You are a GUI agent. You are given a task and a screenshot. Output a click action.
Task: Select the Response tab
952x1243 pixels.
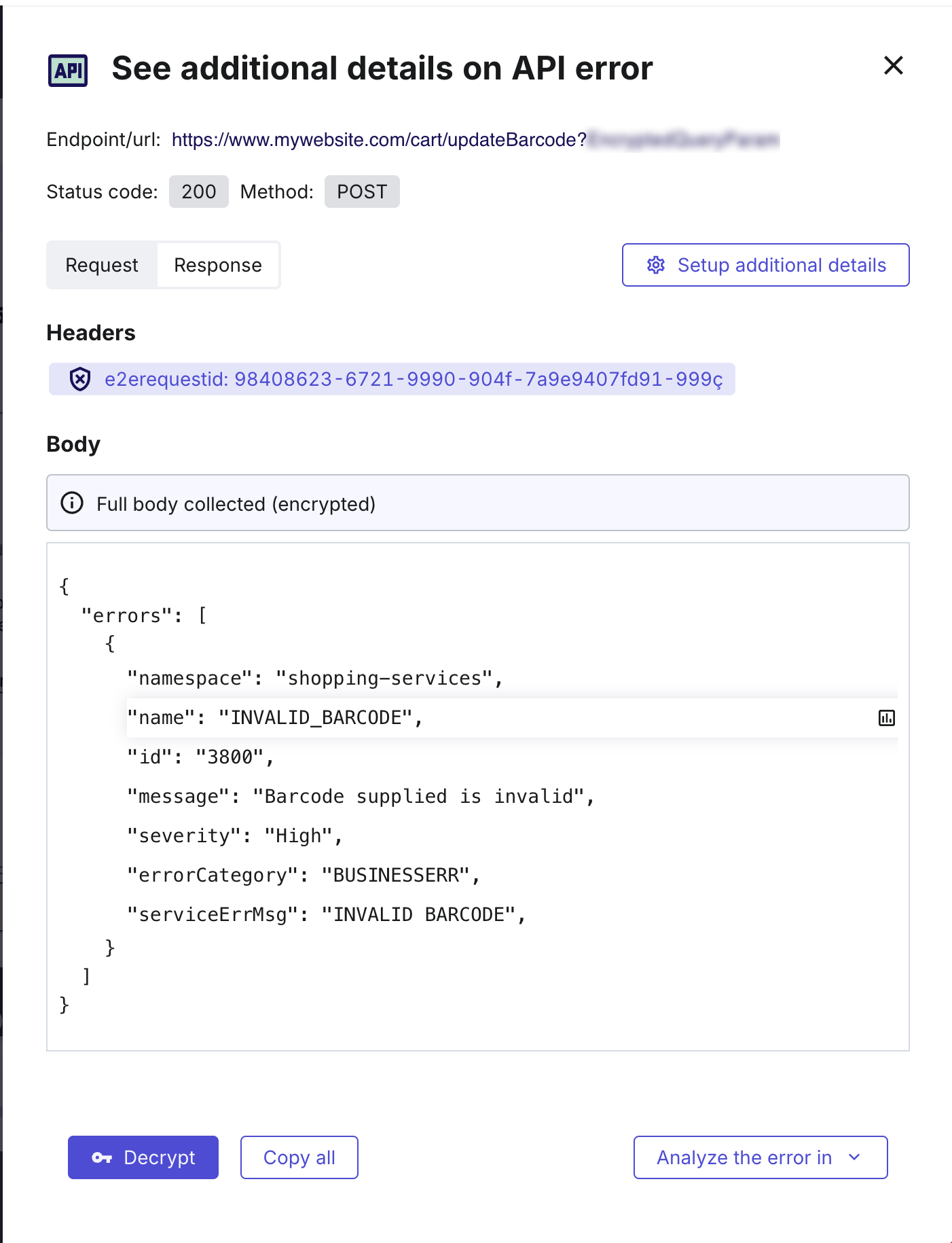click(x=218, y=265)
